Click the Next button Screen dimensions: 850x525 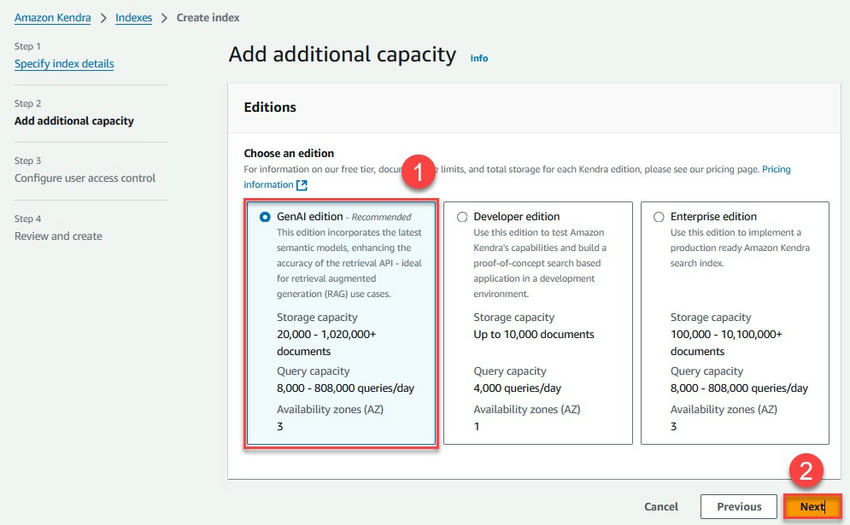tap(811, 507)
